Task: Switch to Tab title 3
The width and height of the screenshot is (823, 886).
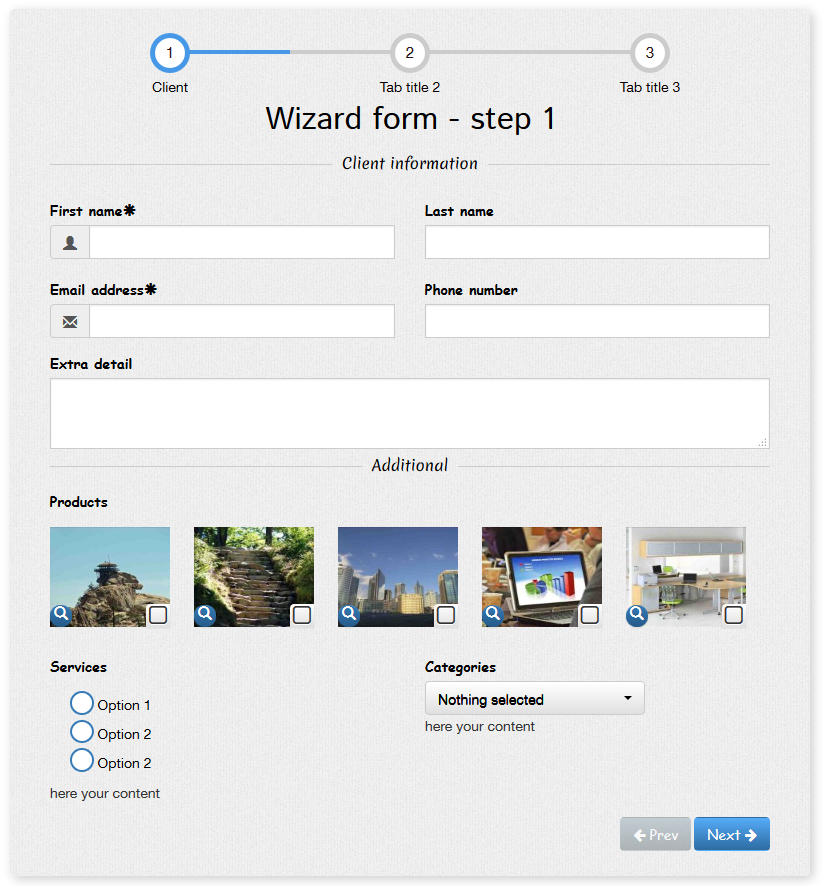Action: click(650, 53)
